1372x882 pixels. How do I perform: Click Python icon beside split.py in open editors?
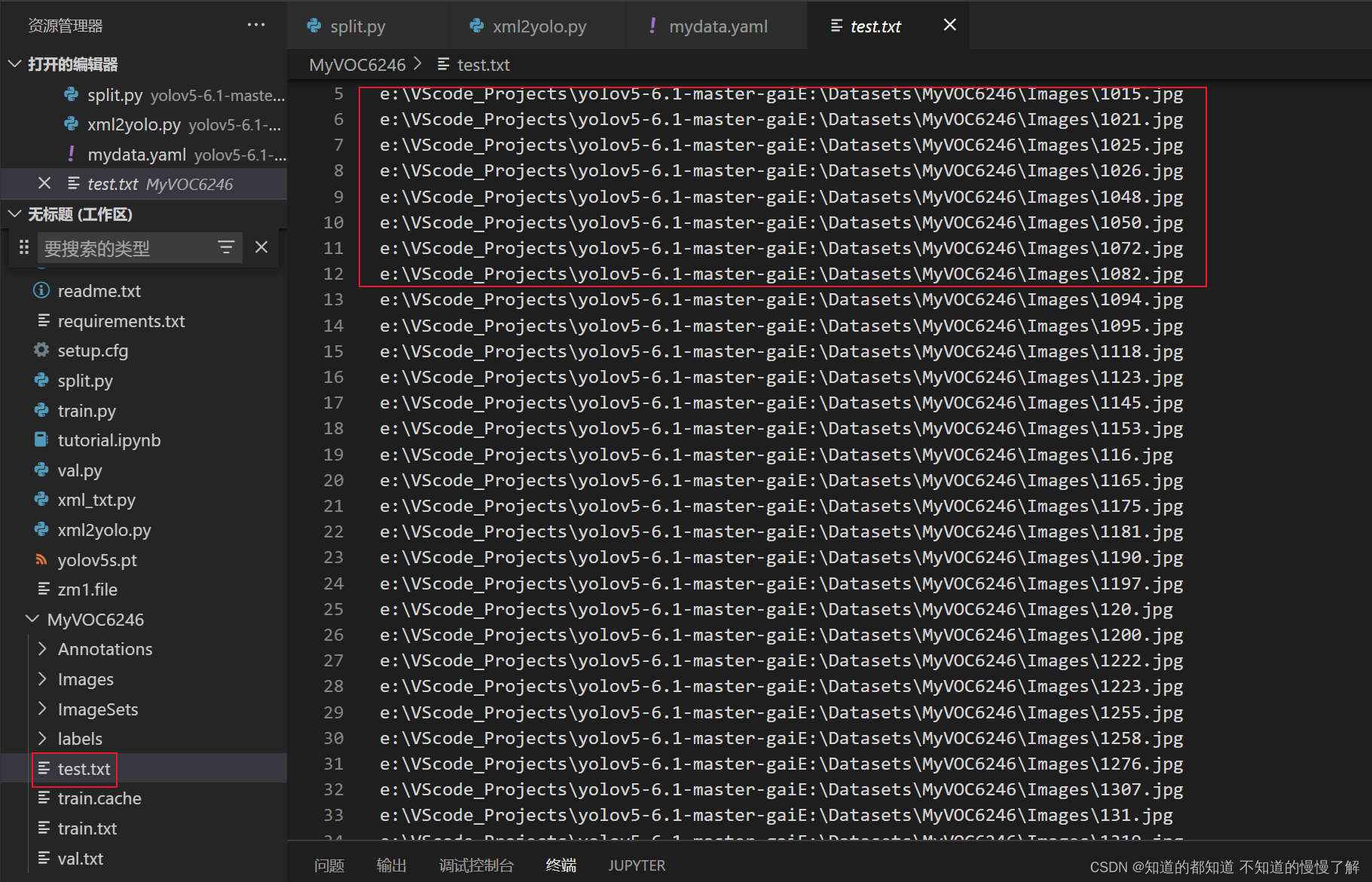click(72, 94)
